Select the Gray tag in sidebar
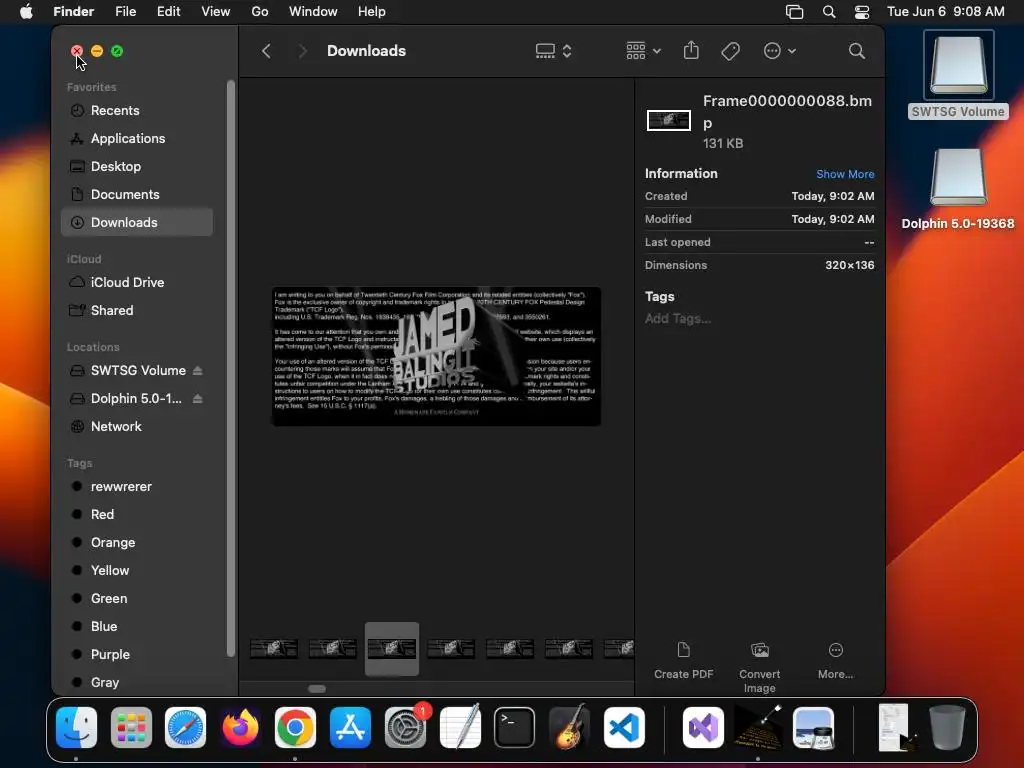This screenshot has height=768, width=1024. coord(136,682)
